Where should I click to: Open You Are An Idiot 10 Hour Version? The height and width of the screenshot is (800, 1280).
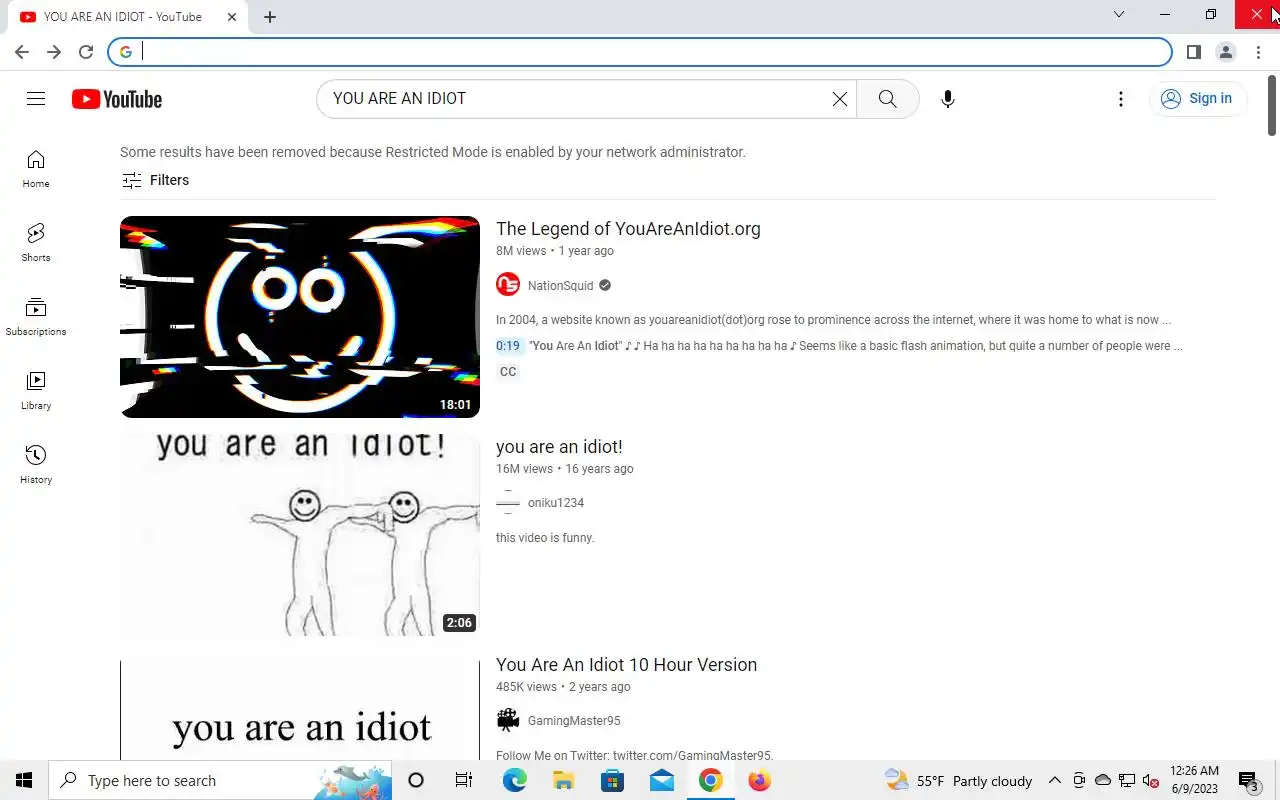click(x=626, y=665)
